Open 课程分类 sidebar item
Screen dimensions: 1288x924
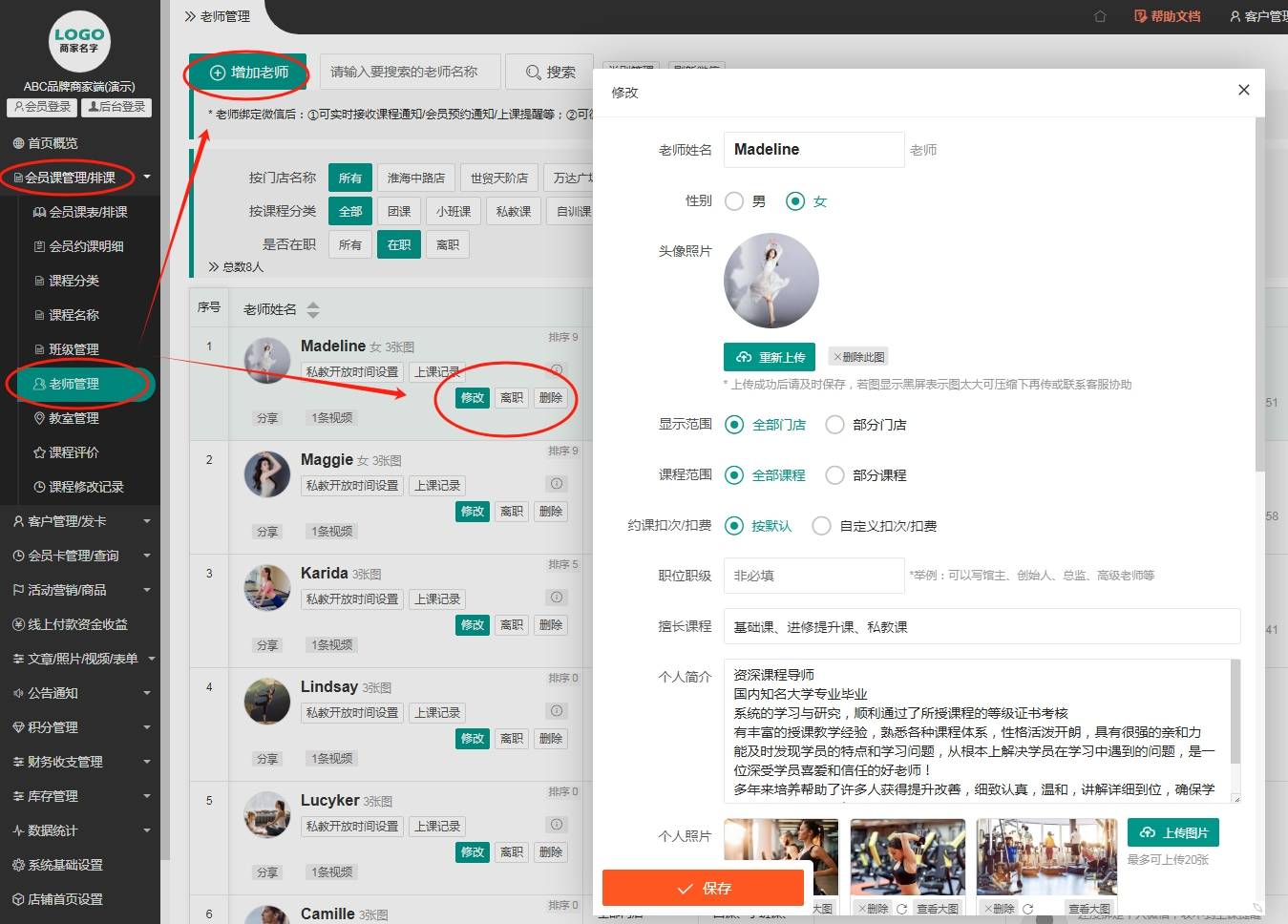point(67,281)
